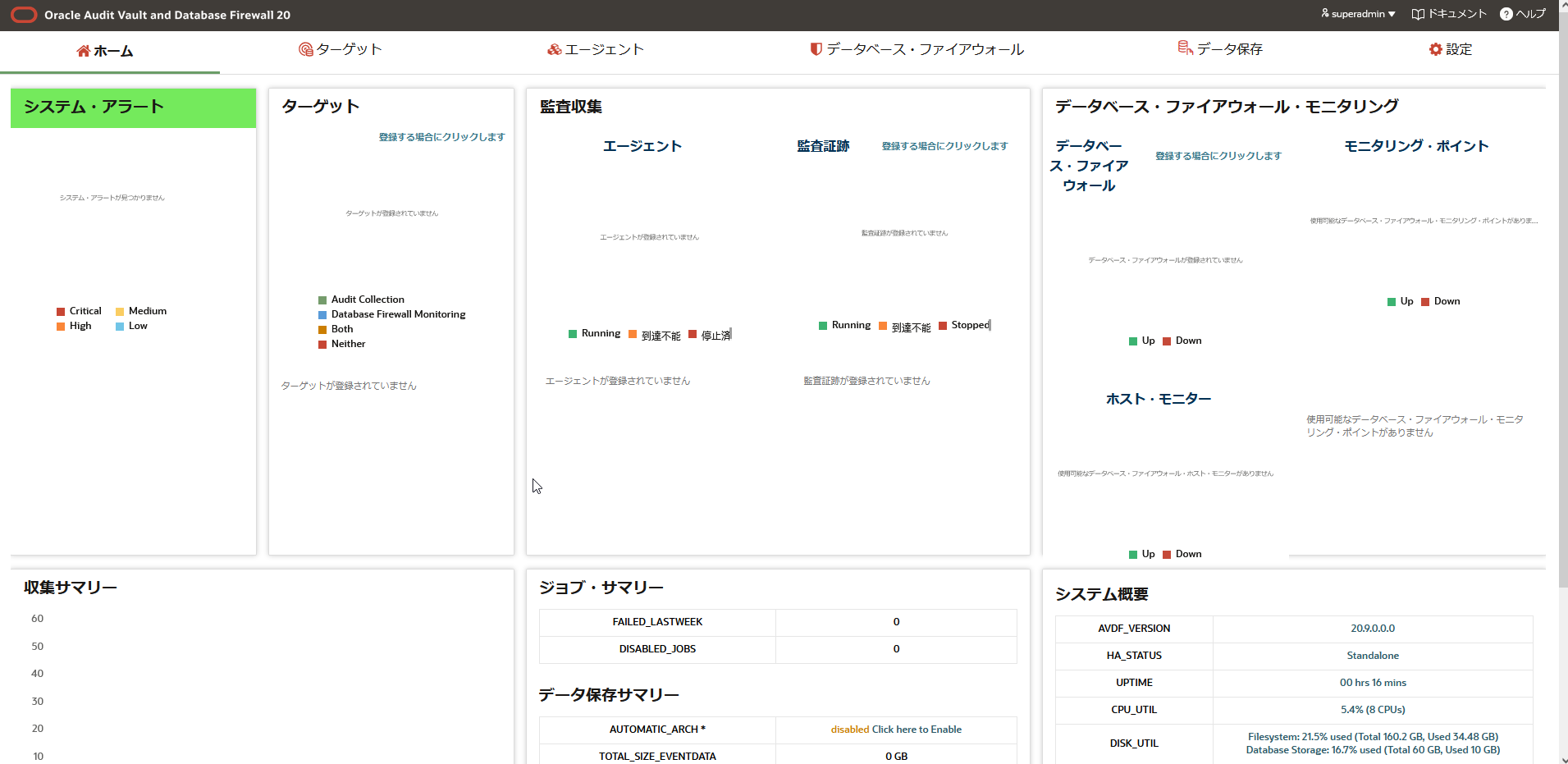Click the Both legend swatch
Image resolution: width=1568 pixels, height=764 pixels.
tap(322, 330)
